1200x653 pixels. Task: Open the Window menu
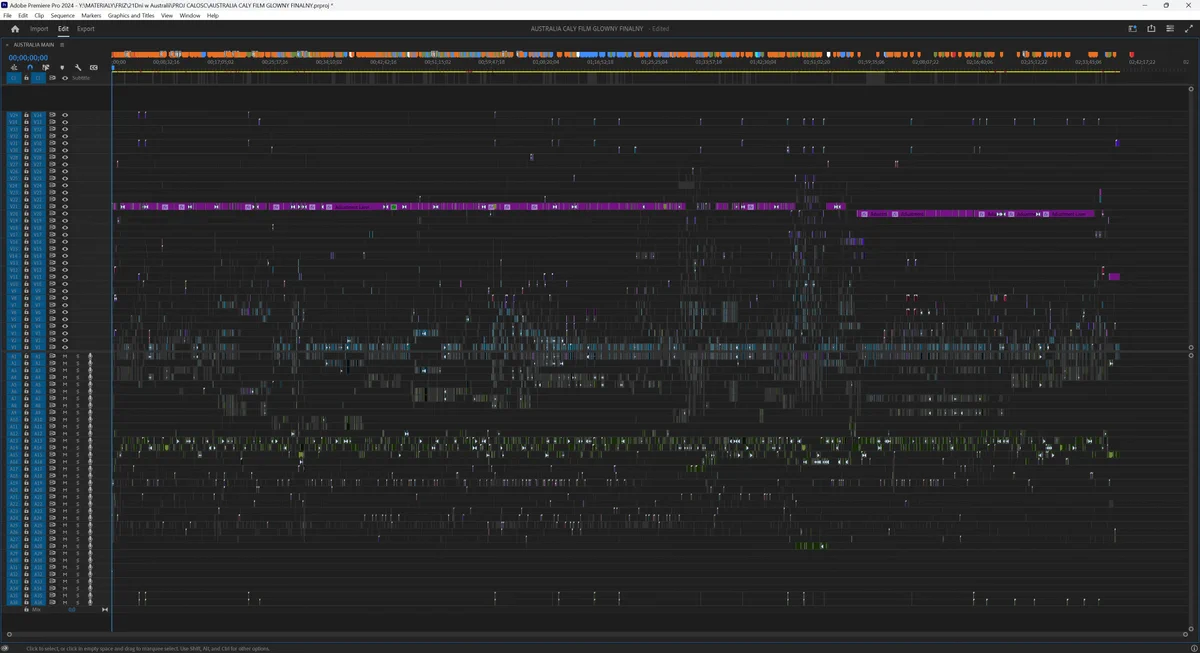click(x=190, y=16)
